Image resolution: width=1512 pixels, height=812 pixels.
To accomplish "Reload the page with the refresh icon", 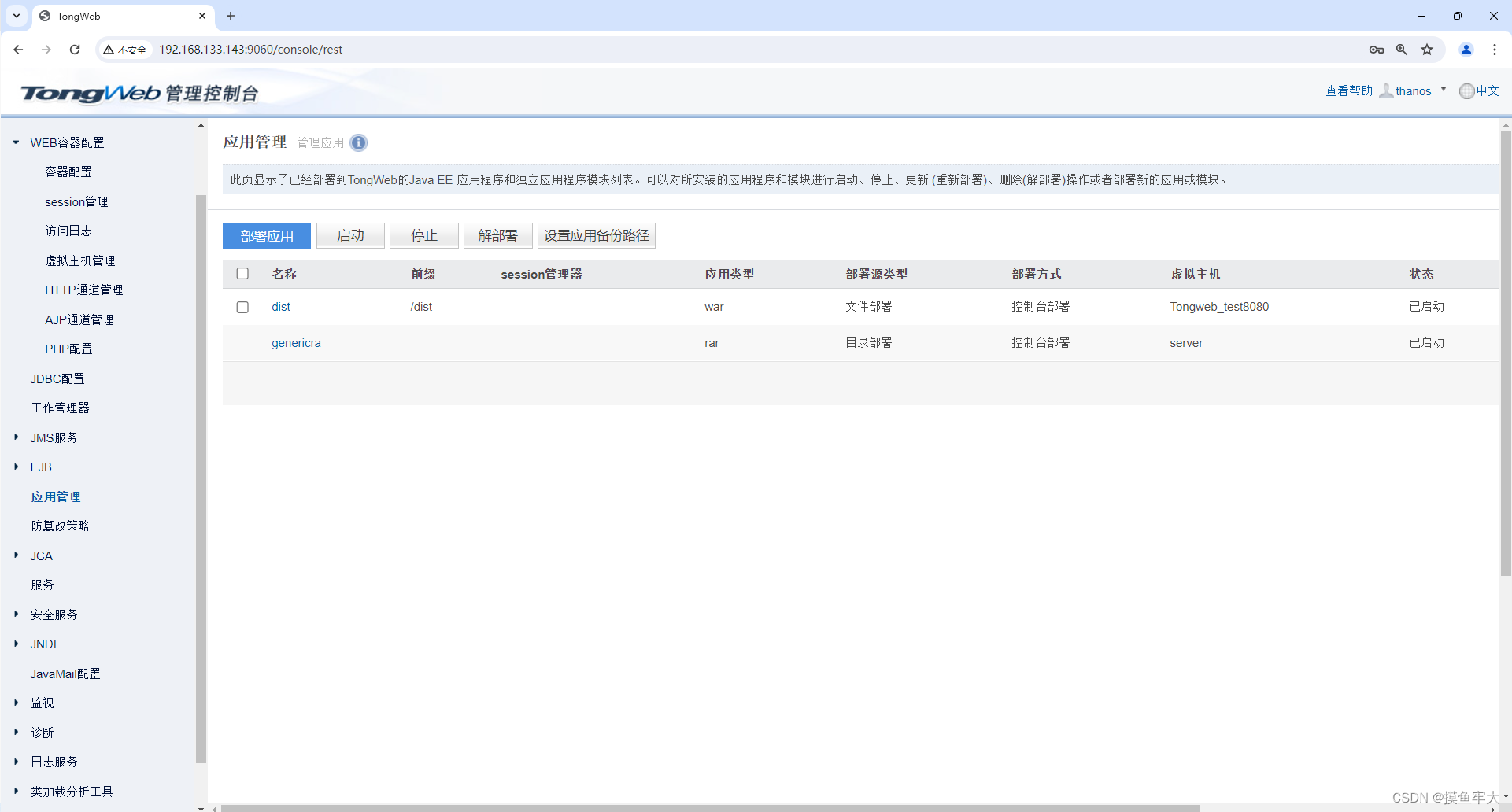I will [x=75, y=50].
